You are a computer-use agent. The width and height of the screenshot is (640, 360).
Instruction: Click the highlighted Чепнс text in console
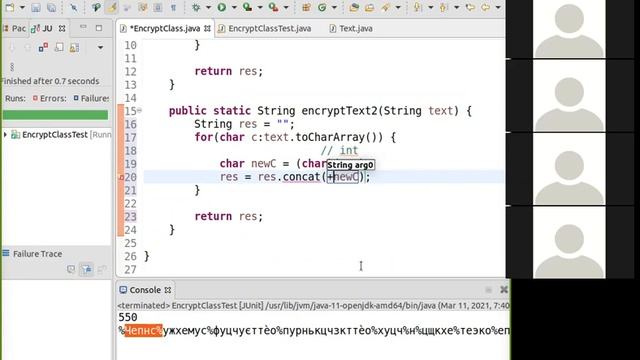(x=143, y=331)
